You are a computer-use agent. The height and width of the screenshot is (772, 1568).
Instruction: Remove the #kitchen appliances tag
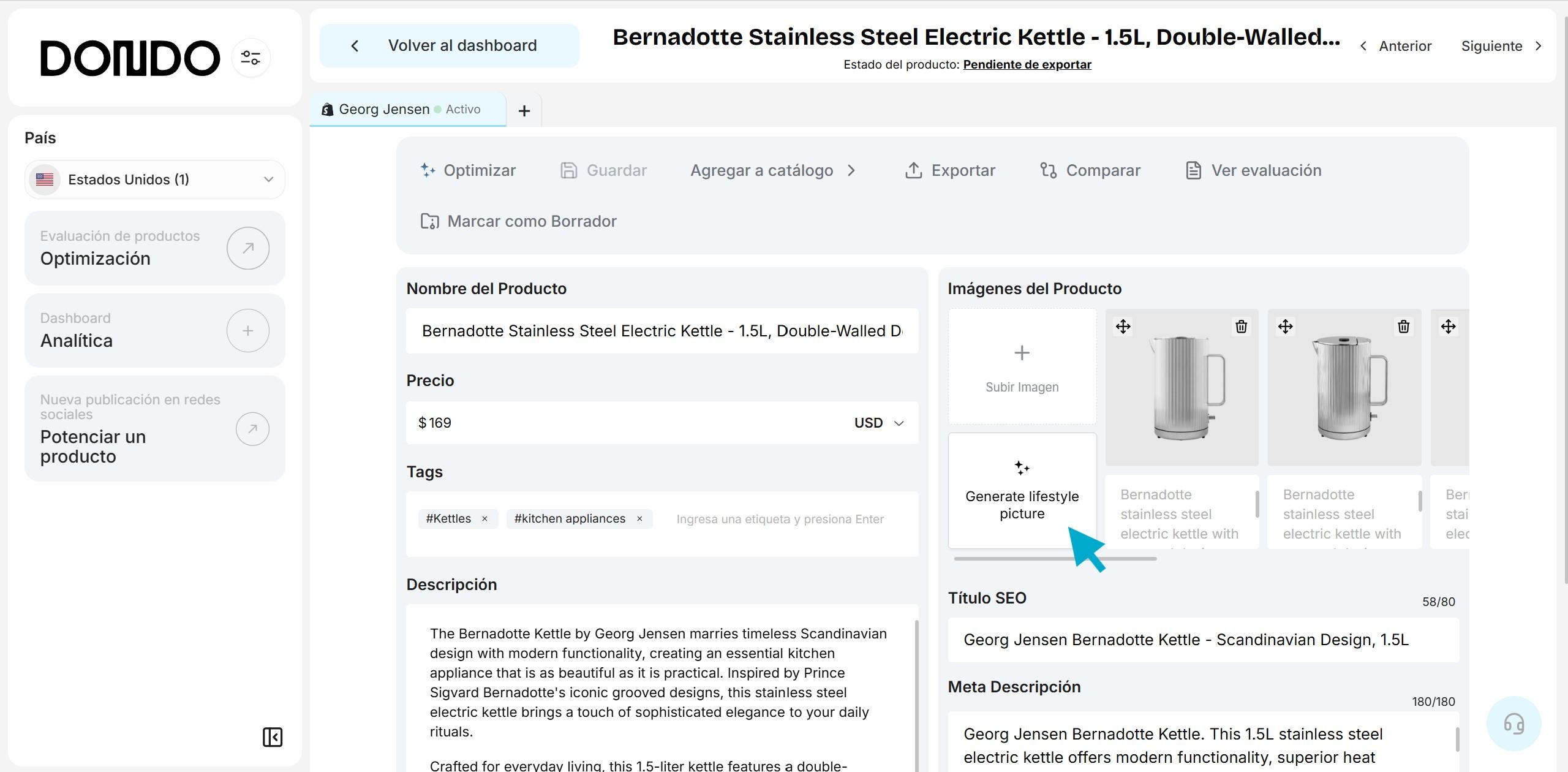tap(639, 519)
